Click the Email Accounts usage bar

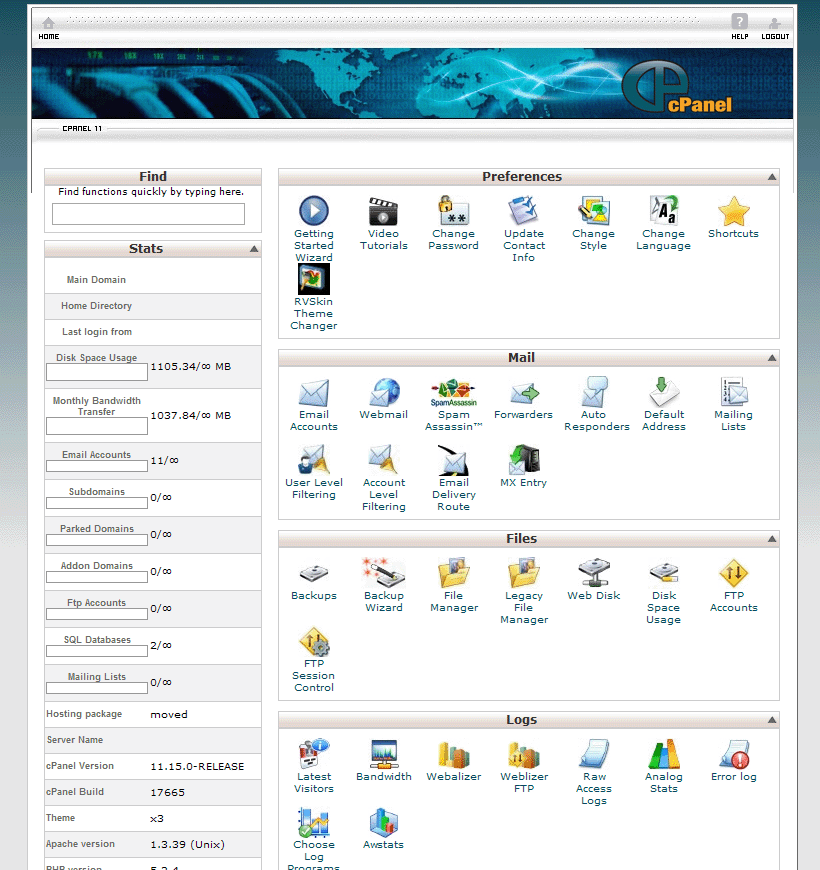(x=97, y=466)
